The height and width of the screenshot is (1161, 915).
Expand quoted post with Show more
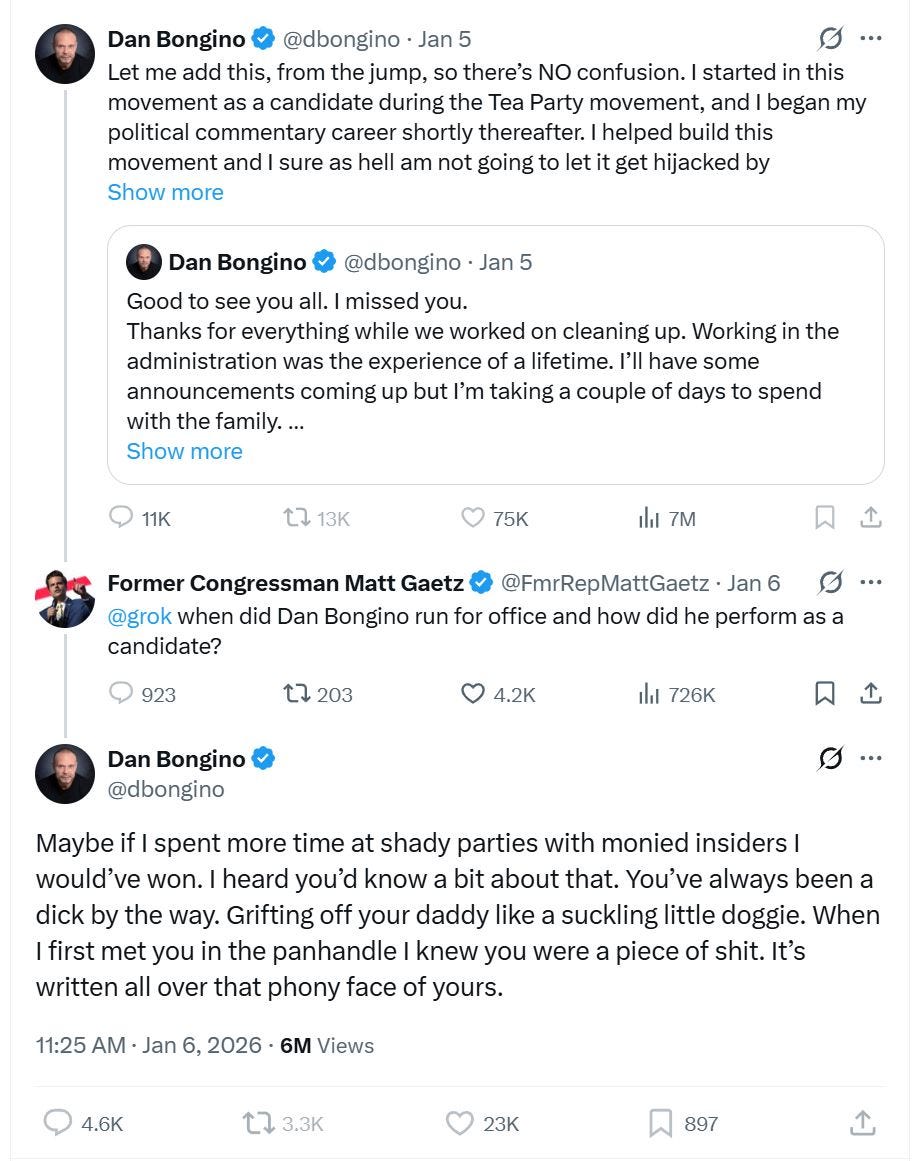(184, 451)
